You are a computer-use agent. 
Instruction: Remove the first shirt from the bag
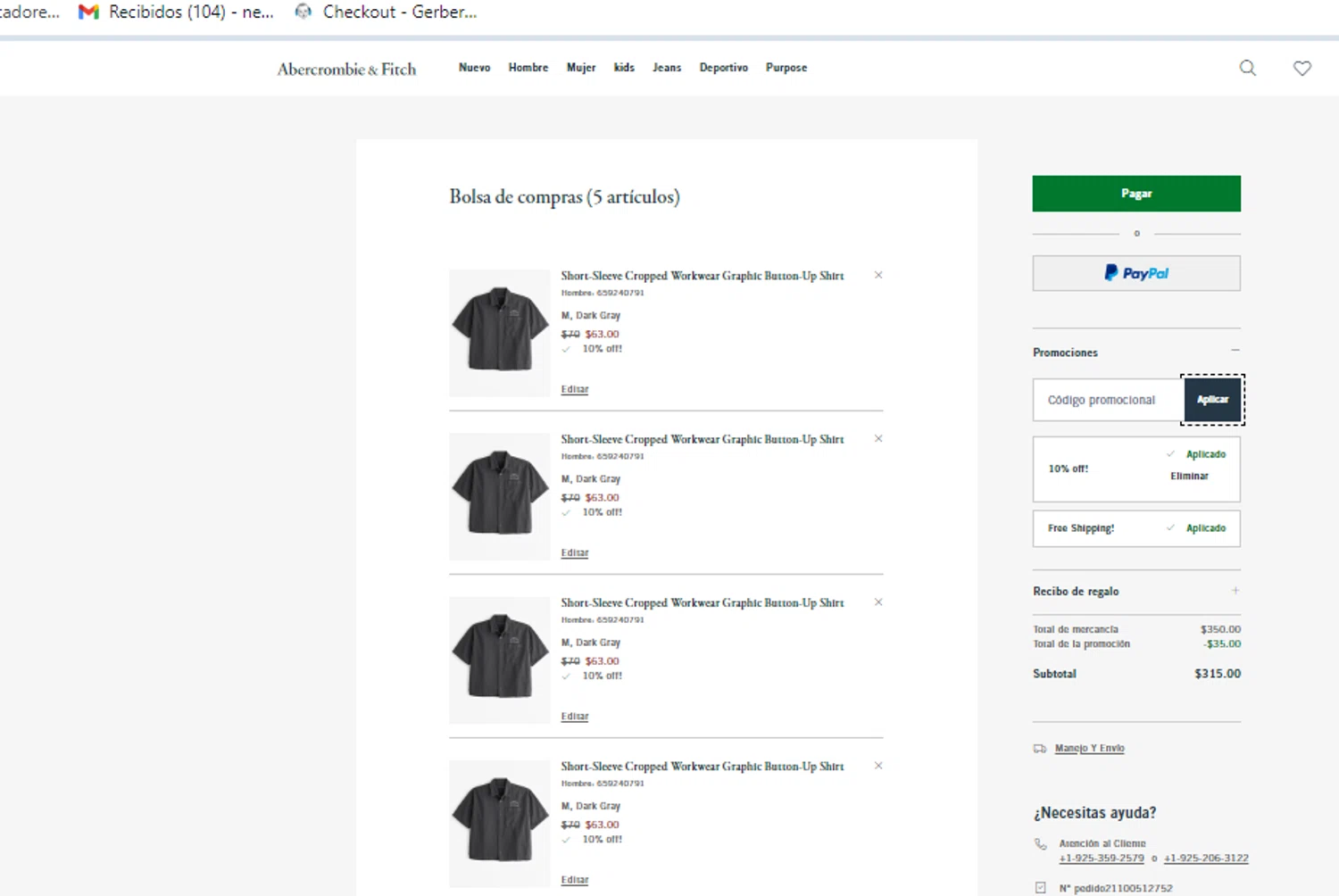coord(878,275)
